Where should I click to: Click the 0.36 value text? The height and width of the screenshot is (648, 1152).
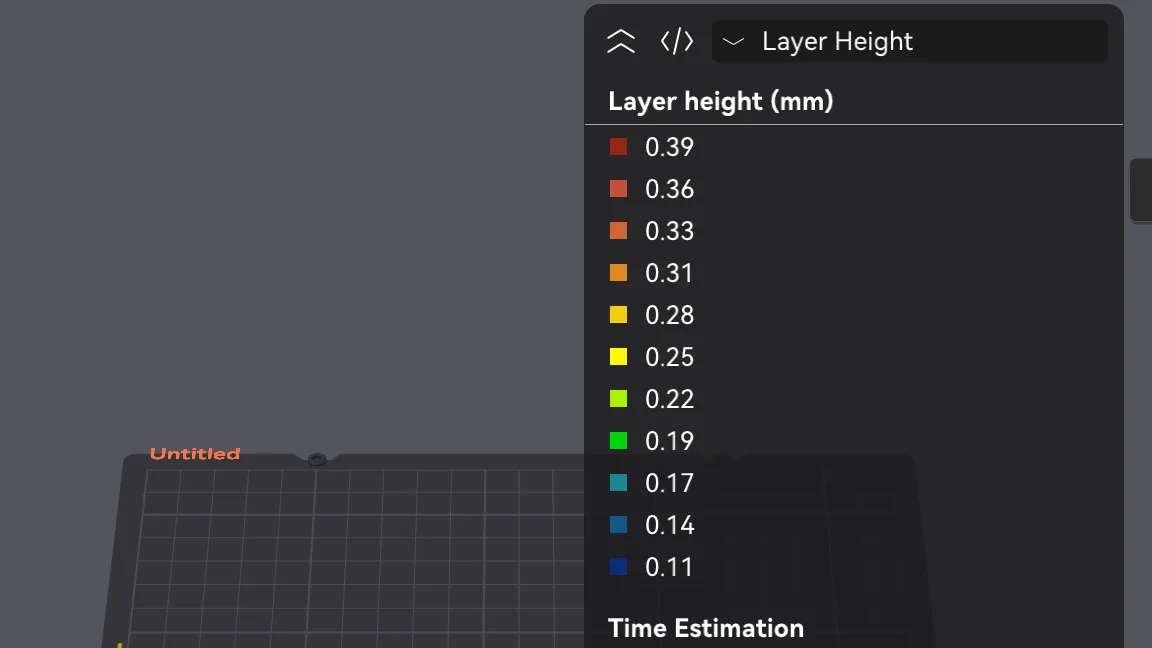click(669, 189)
